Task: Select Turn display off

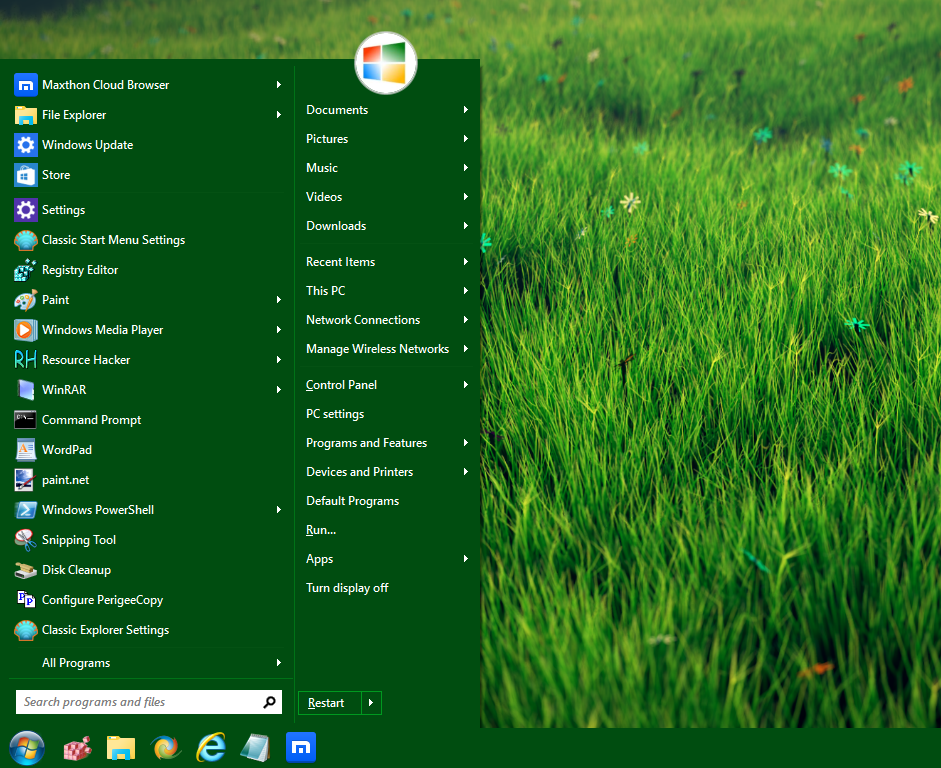Action: tap(347, 588)
